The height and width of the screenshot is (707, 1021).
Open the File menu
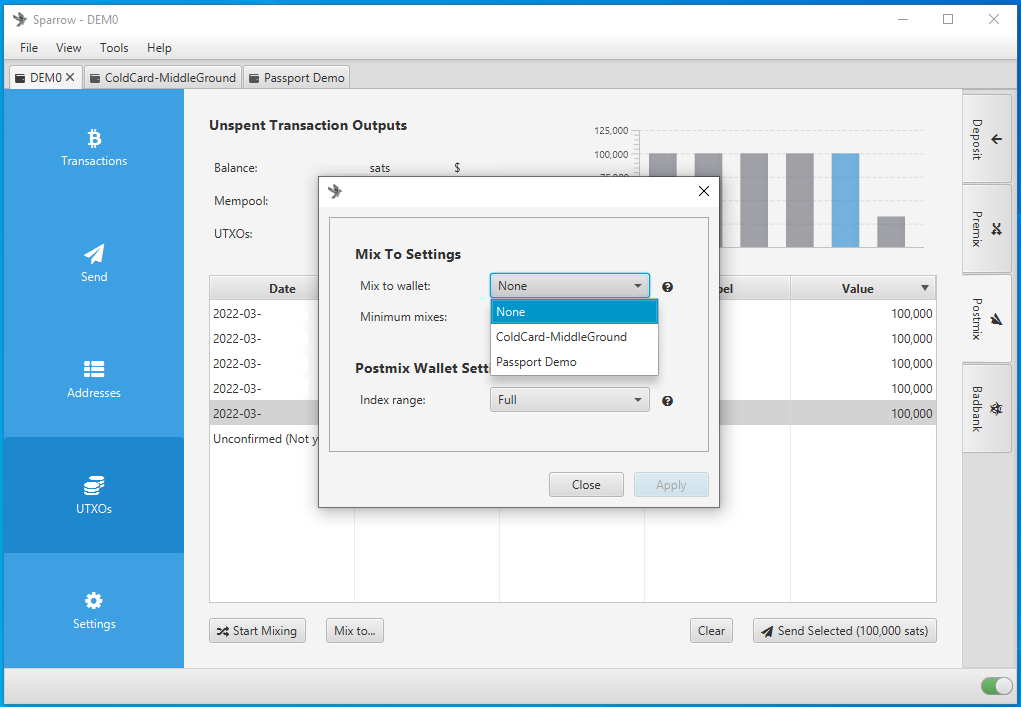(x=29, y=48)
